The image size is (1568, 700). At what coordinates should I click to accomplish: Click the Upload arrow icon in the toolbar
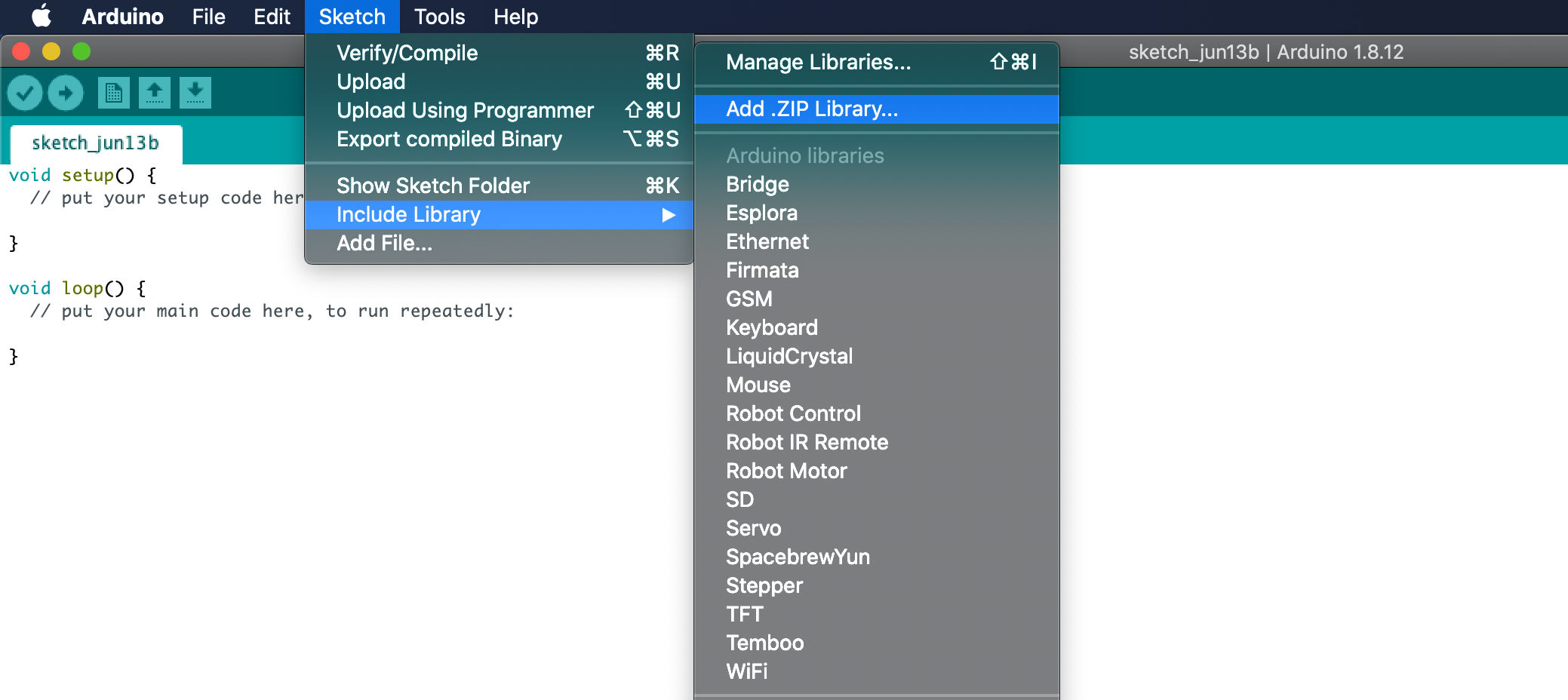click(x=66, y=92)
